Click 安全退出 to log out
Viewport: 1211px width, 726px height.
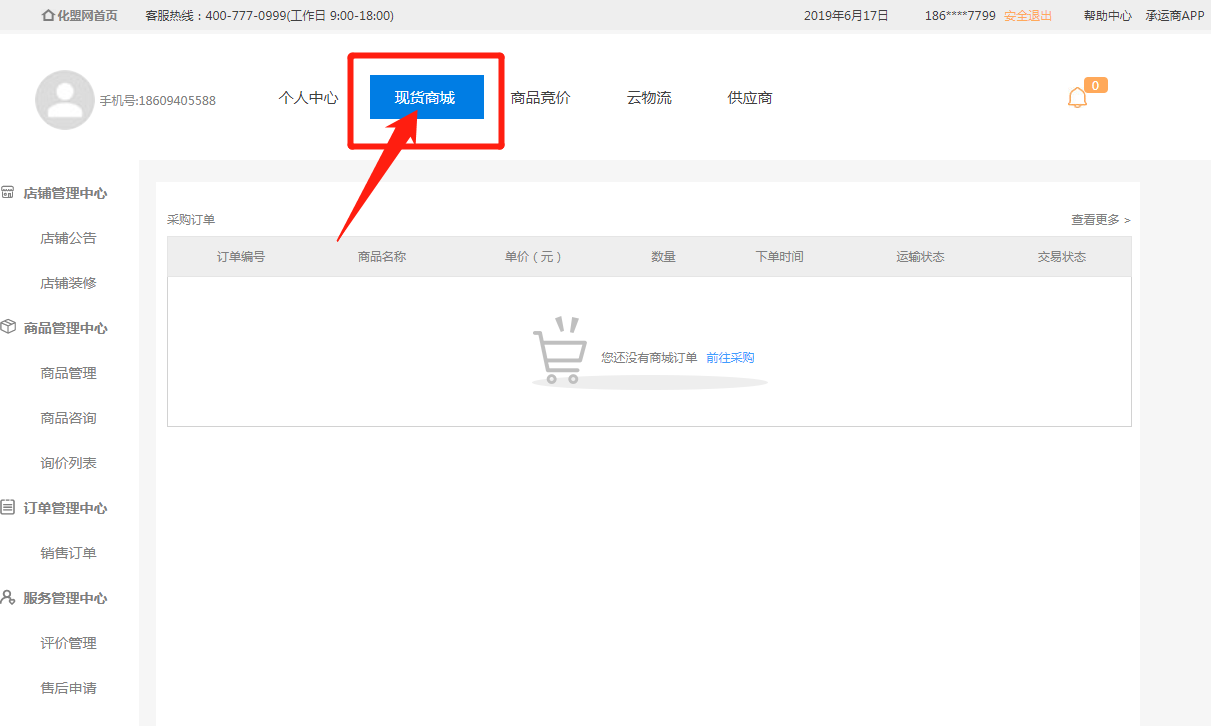coord(1028,16)
